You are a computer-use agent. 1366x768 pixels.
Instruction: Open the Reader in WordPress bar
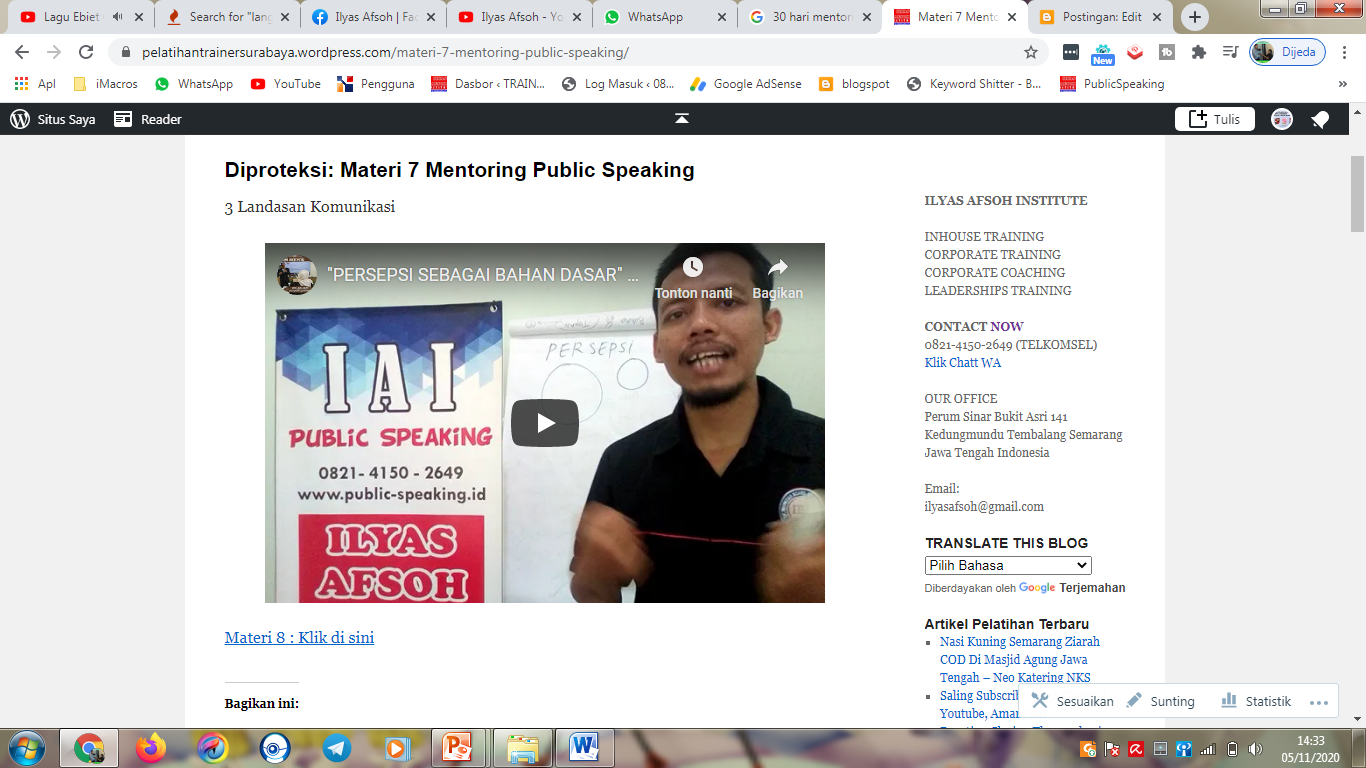pos(148,119)
